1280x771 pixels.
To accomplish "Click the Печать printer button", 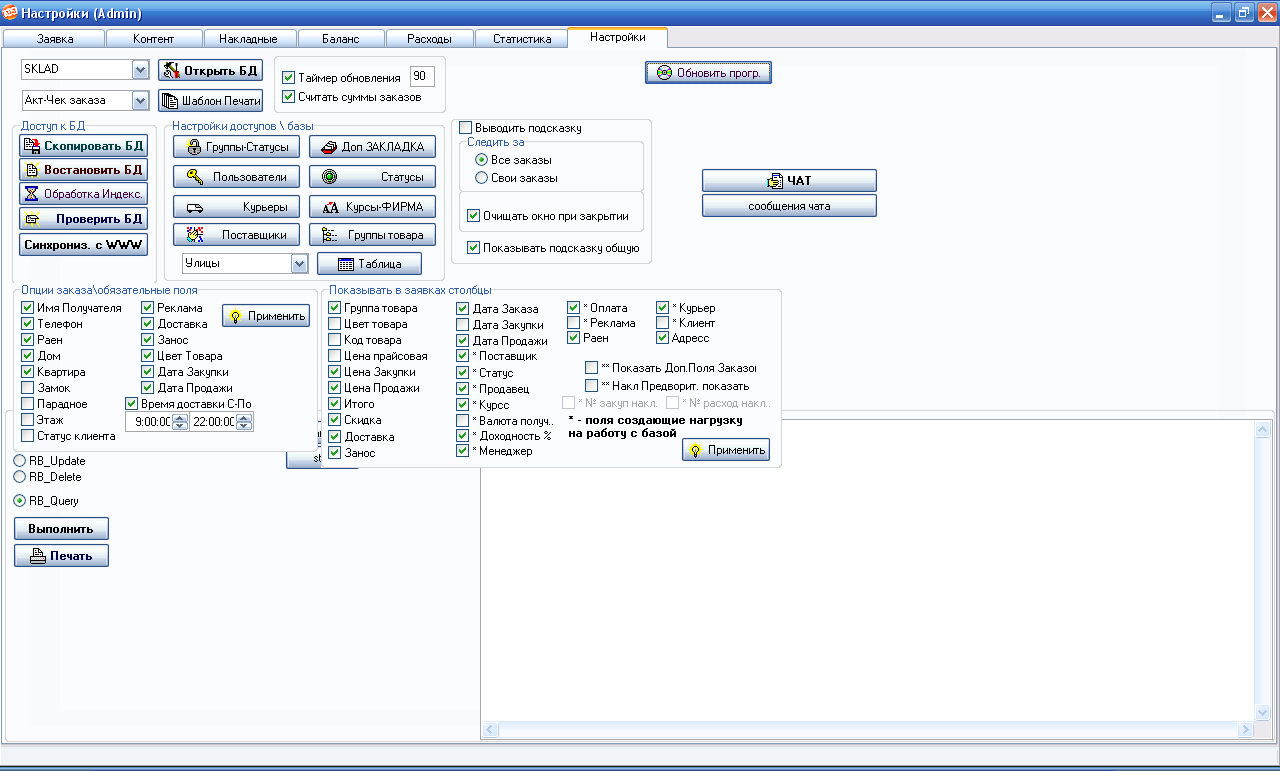I will click(x=61, y=557).
